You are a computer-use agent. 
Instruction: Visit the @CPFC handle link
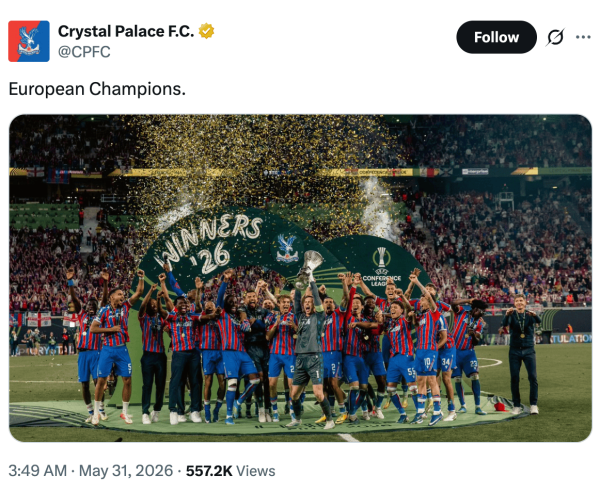(84, 52)
